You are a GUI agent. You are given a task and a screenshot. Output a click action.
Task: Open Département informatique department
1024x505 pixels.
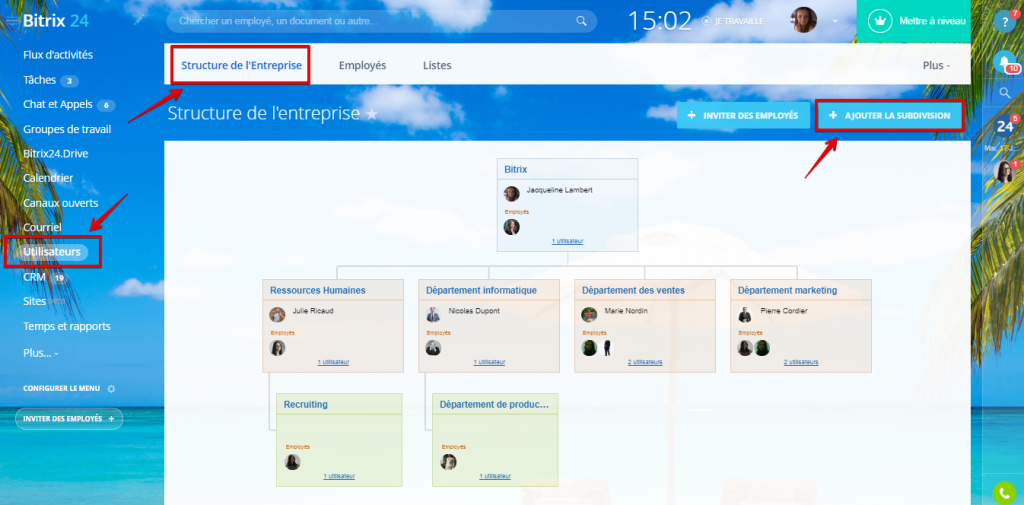[x=481, y=290]
